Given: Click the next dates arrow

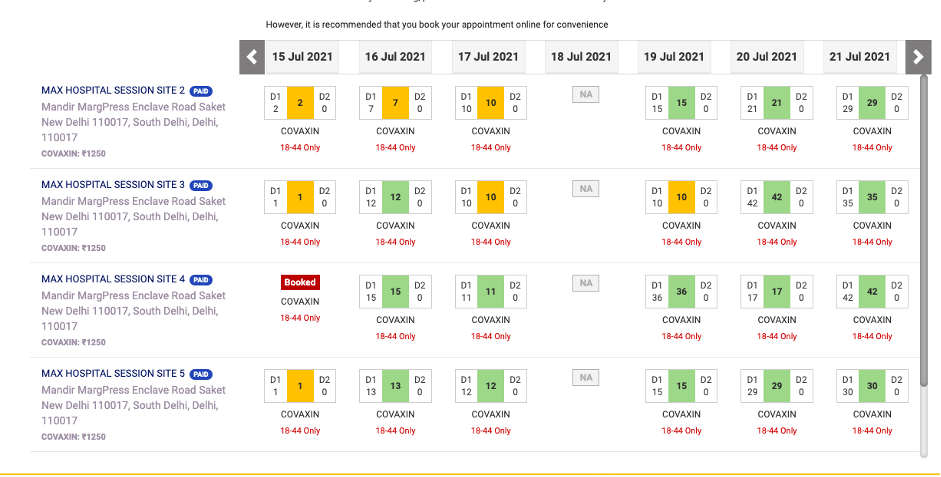Looking at the screenshot, I should coord(917,57).
